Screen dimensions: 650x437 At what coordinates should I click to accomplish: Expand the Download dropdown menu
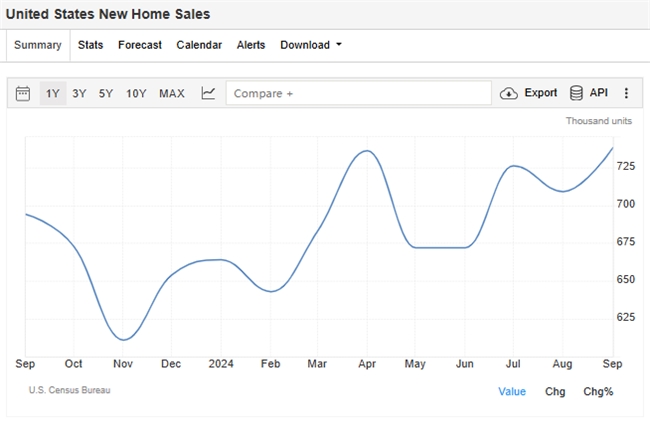point(311,45)
